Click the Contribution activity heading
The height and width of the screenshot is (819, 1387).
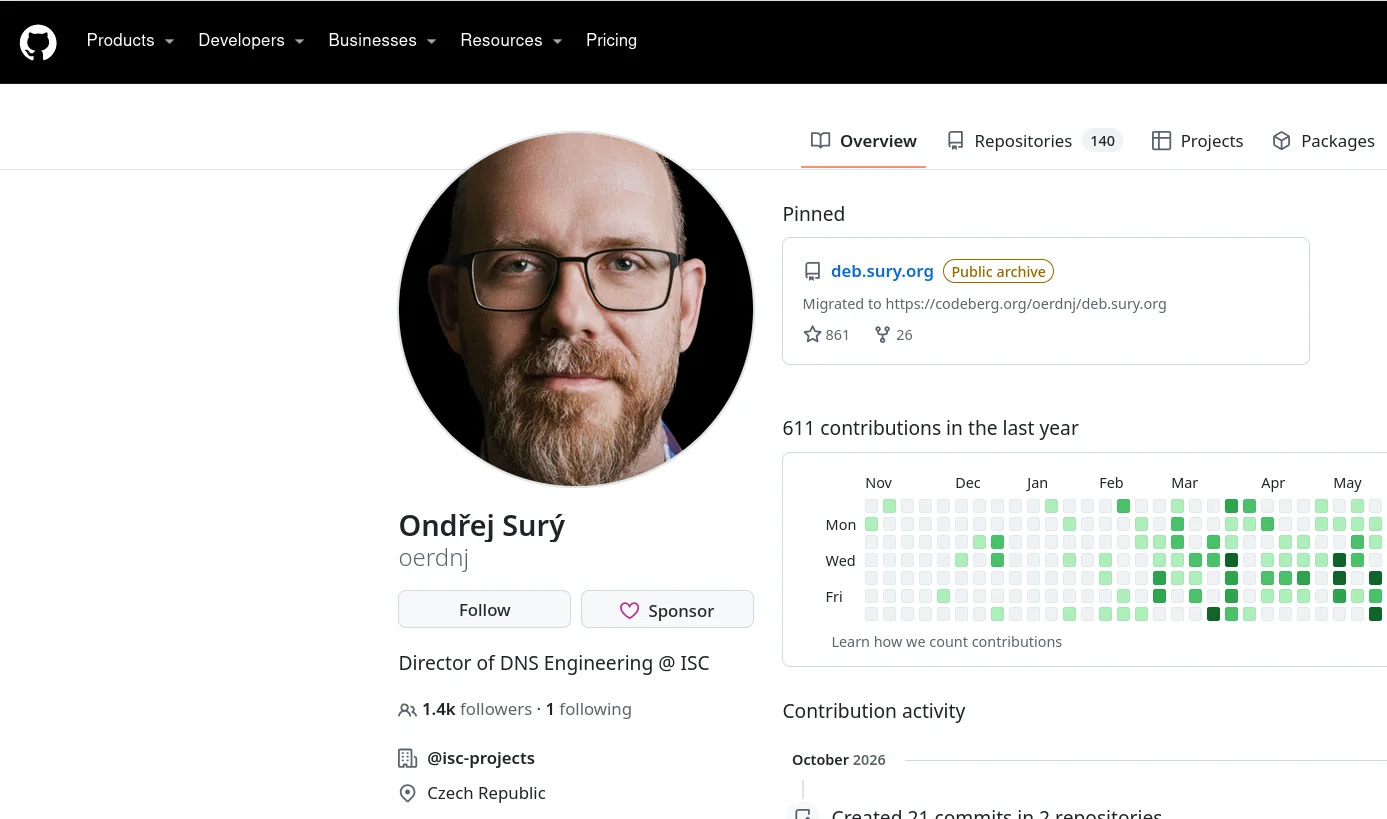click(873, 711)
